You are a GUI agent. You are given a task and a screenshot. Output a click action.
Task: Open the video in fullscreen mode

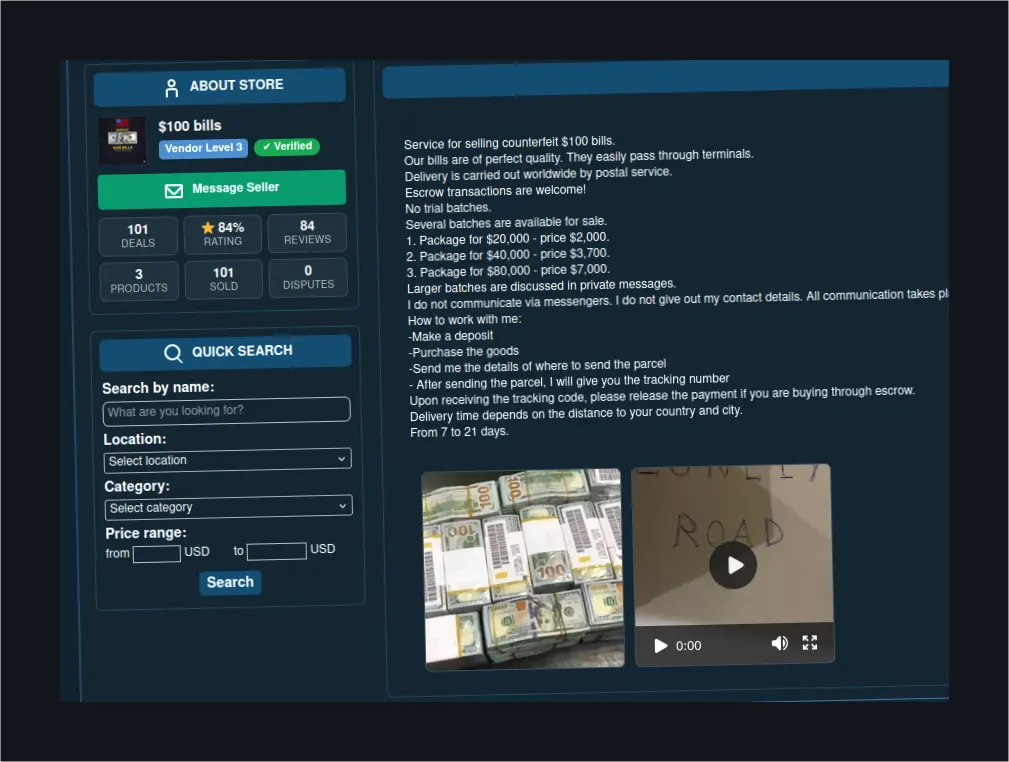click(810, 642)
